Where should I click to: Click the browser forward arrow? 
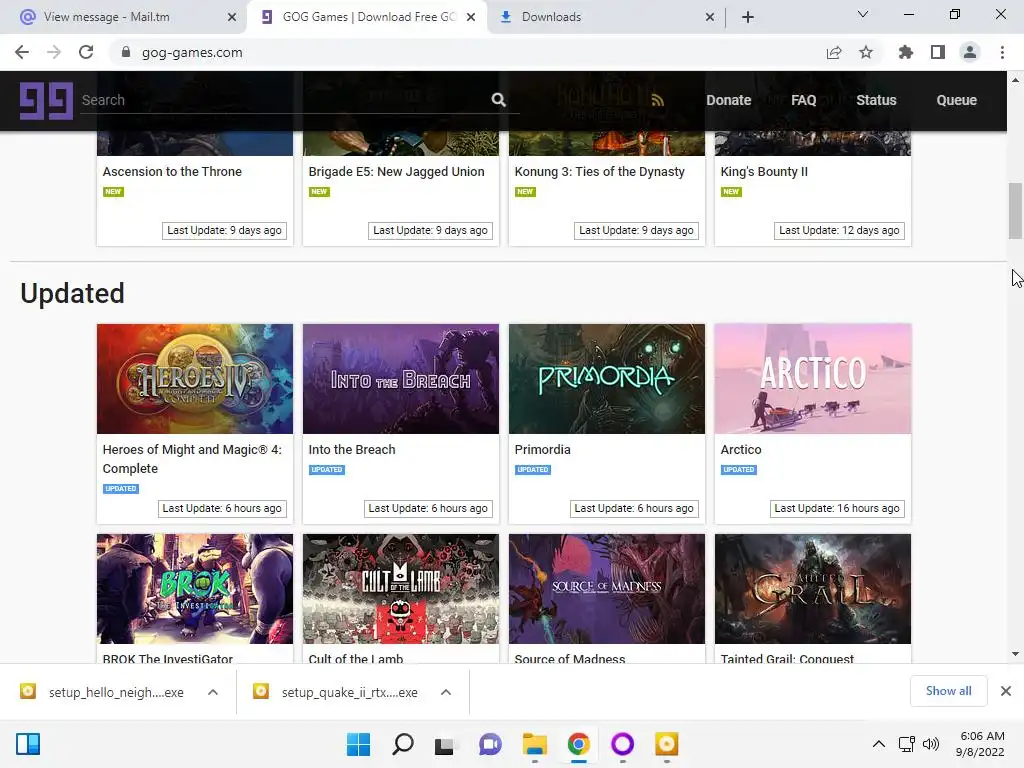(x=54, y=52)
